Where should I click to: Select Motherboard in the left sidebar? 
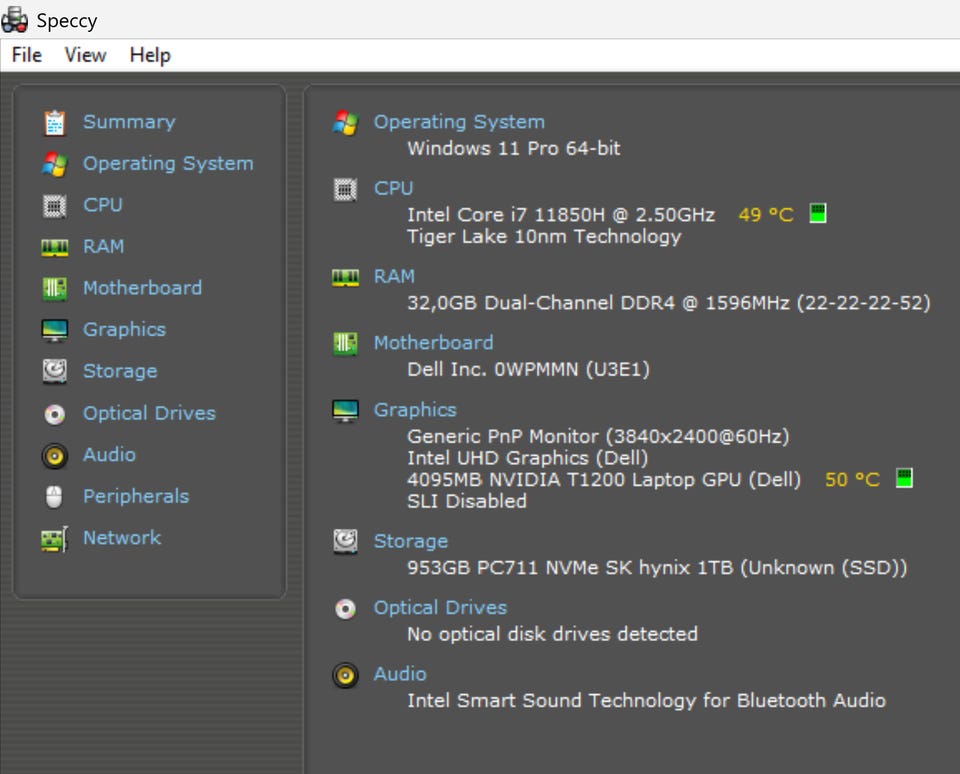click(x=142, y=288)
